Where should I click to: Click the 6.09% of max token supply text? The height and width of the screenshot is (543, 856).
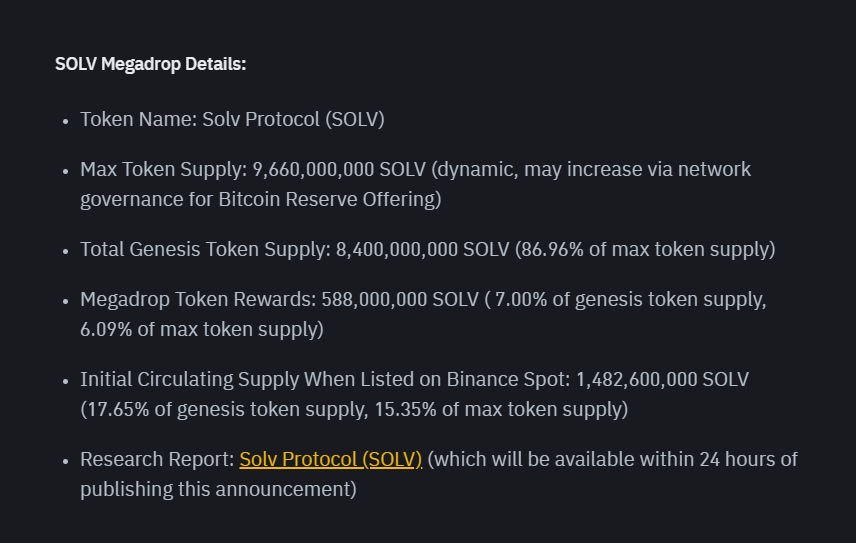pyautogui.click(x=201, y=330)
